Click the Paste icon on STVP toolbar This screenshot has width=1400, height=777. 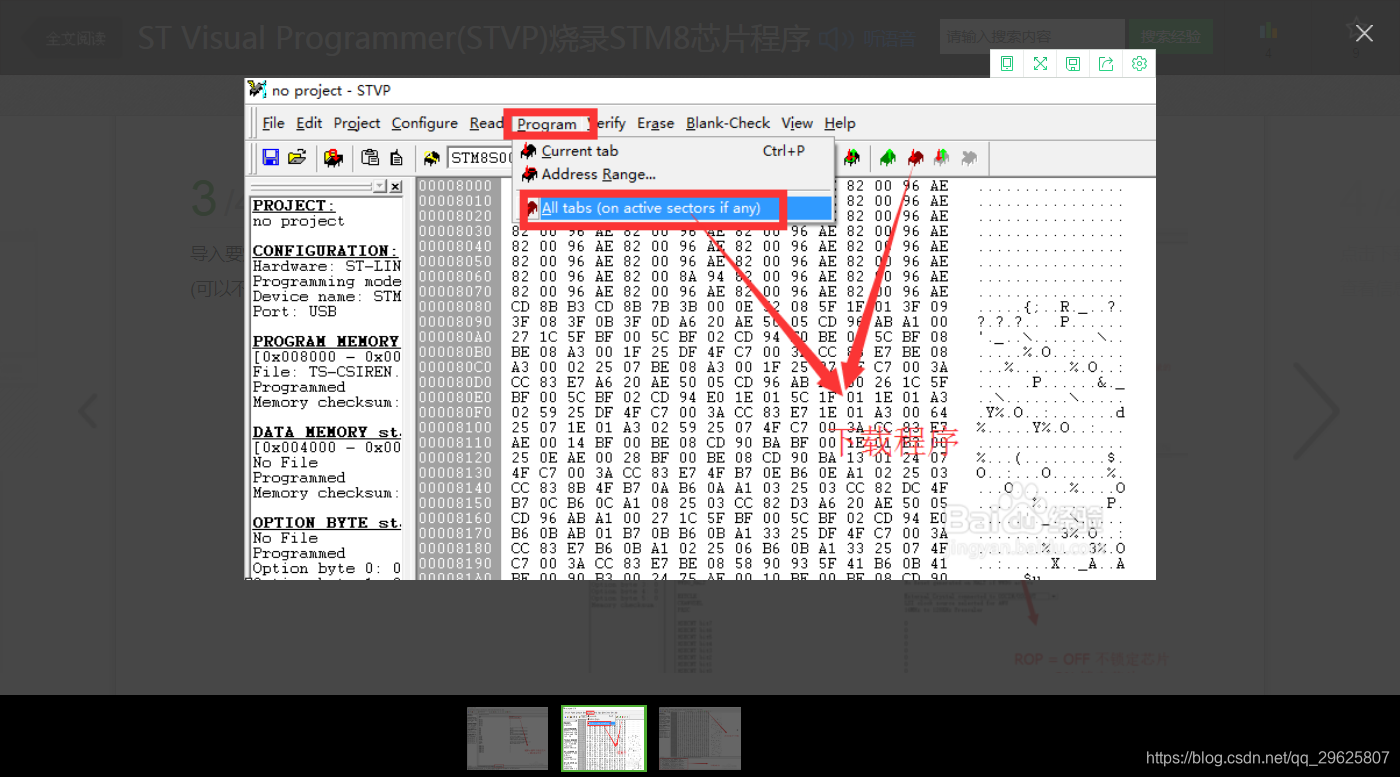coord(368,157)
